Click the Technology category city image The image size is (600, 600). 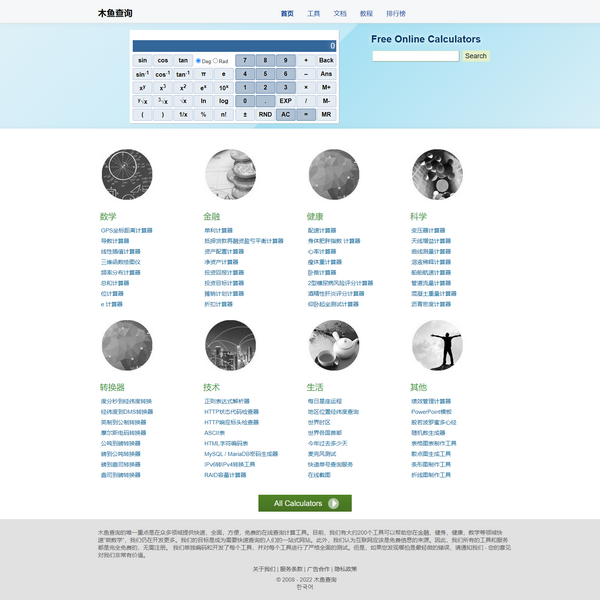pyautogui.click(x=230, y=345)
